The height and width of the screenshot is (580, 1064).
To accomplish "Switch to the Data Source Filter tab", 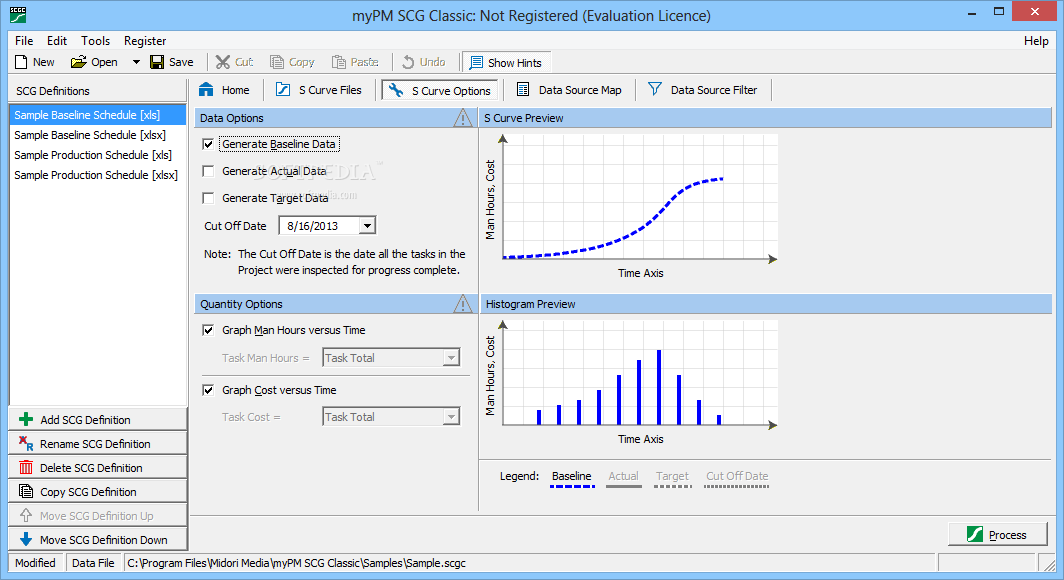I will [x=703, y=90].
